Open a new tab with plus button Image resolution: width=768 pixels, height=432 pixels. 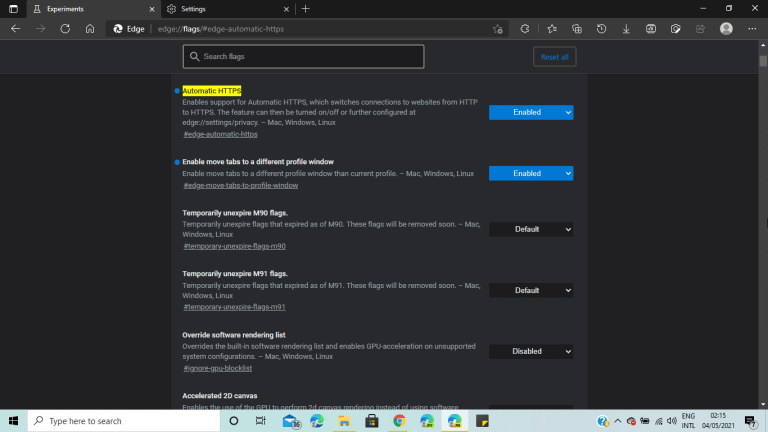pos(306,9)
